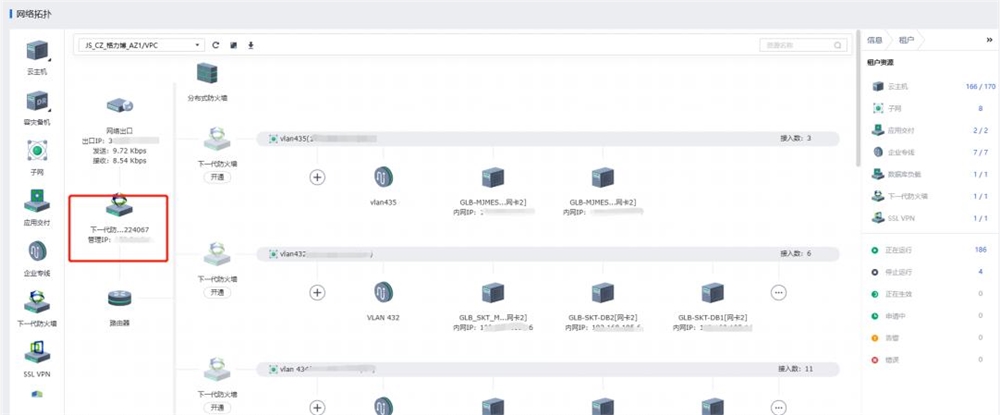Screen dimensions: 1000x415
Task: Select the SSL VPN icon in left palette
Action: coord(37,351)
